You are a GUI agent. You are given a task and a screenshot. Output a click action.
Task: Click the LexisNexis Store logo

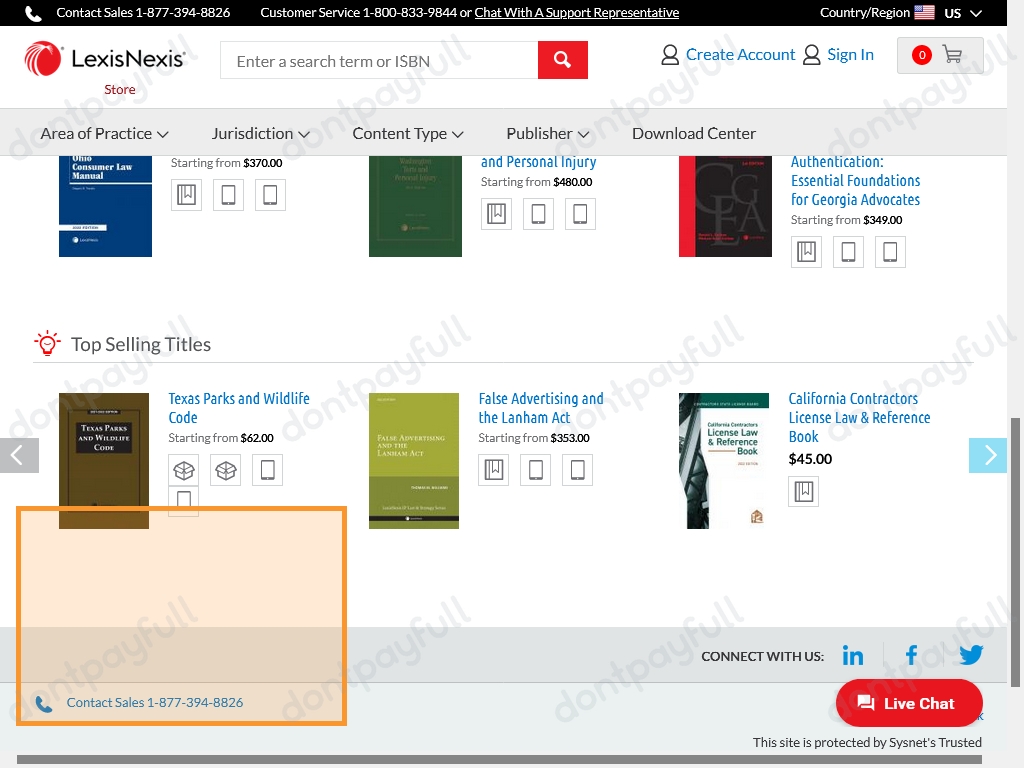point(105,64)
